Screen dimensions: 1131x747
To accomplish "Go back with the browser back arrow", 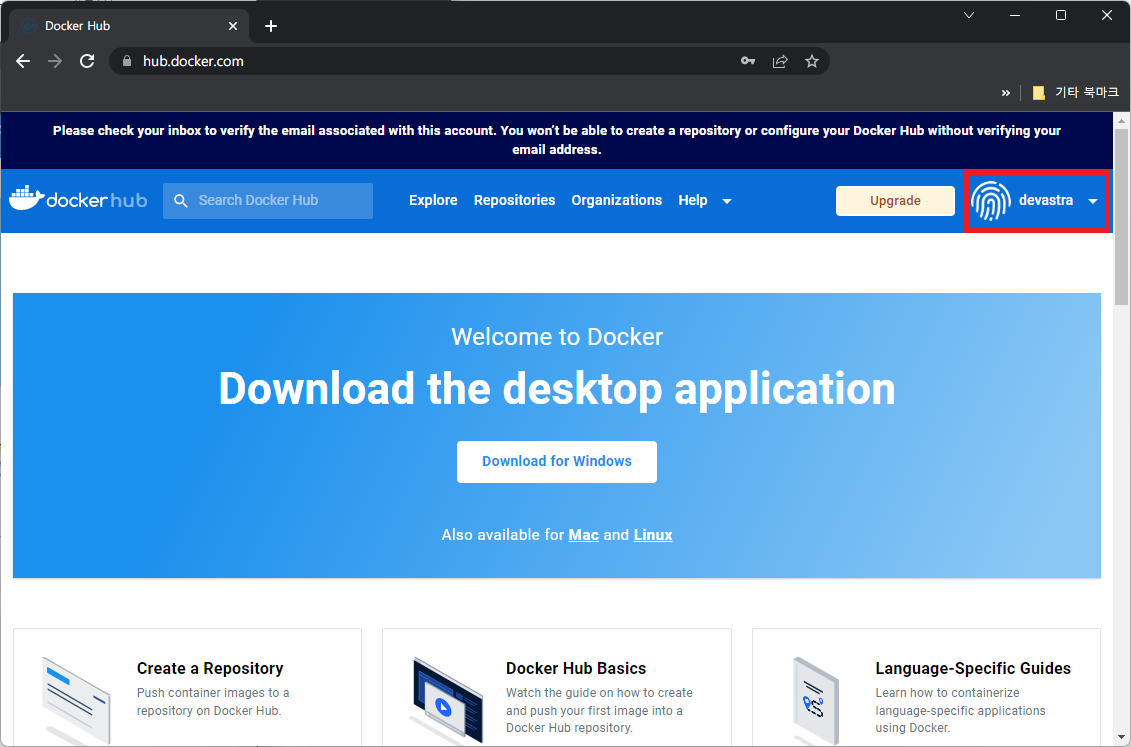I will [x=23, y=61].
